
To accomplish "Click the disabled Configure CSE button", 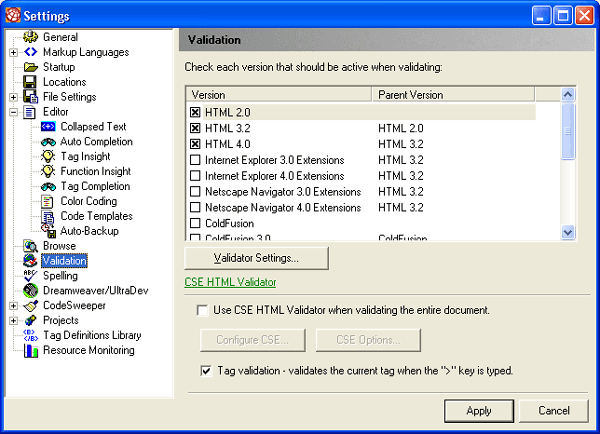I will pos(253,340).
